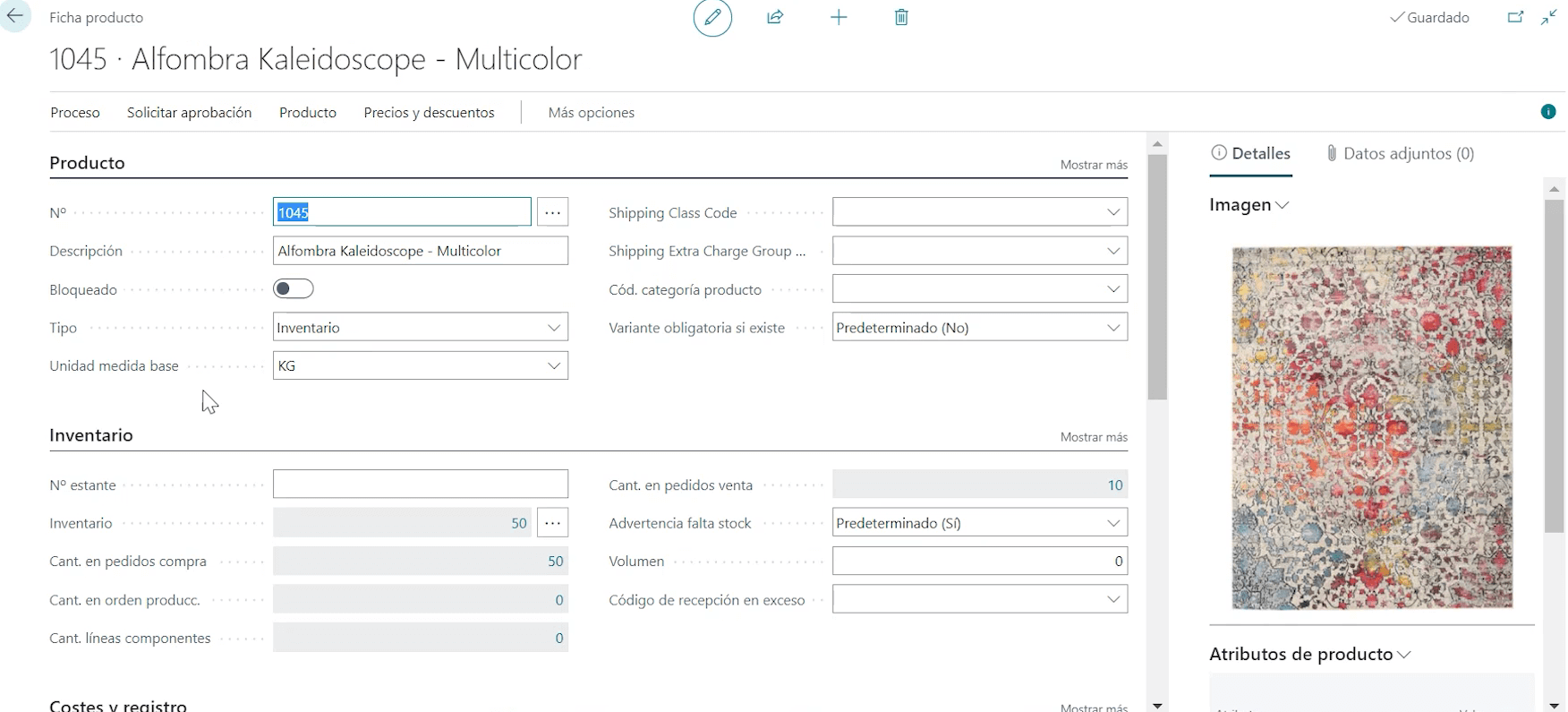Image resolution: width=1568 pixels, height=712 pixels.
Task: Click the pencil edit icon
Action: tap(712, 18)
